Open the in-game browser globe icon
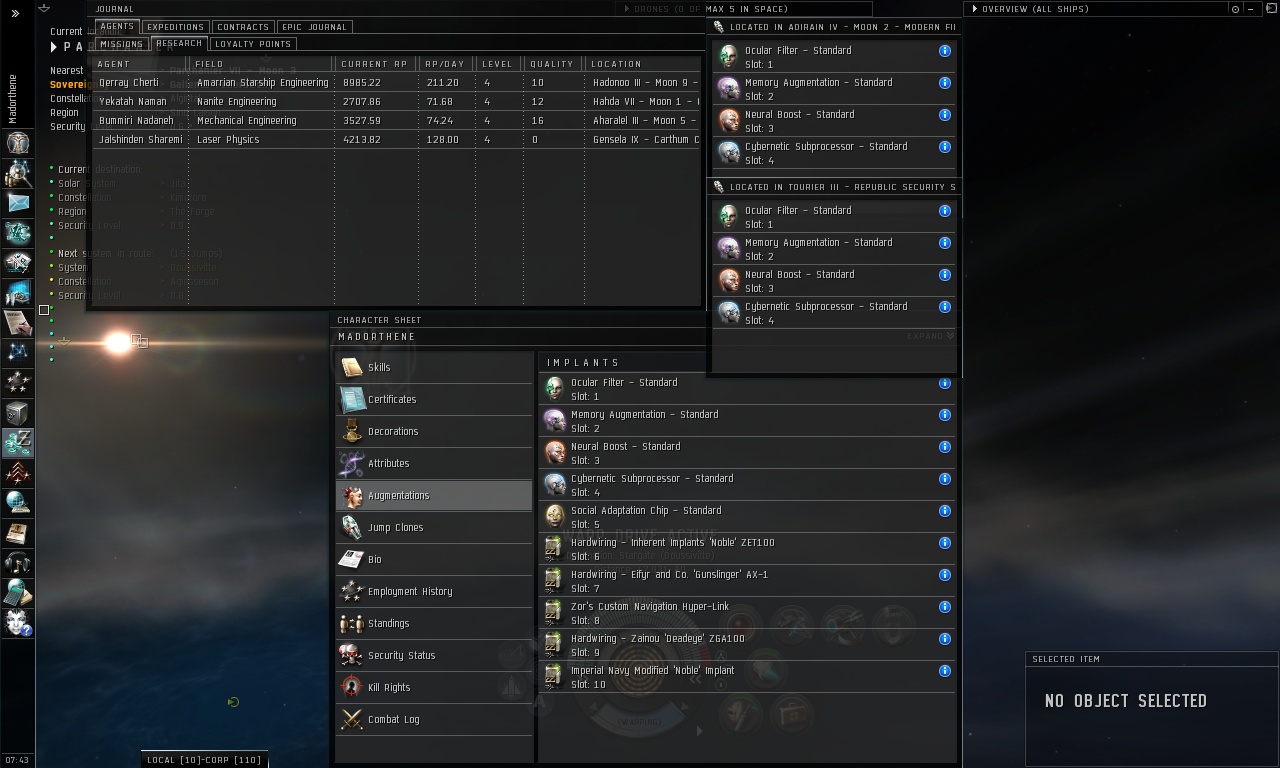 (x=17, y=503)
